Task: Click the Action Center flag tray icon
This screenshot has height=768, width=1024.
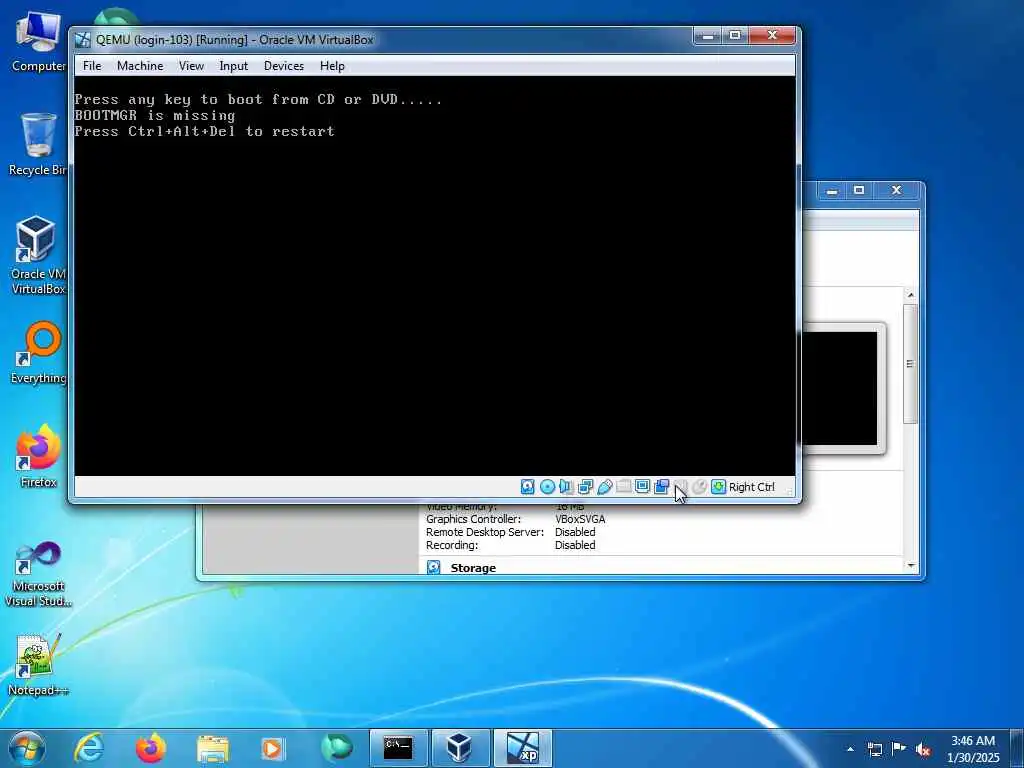Action: point(899,749)
